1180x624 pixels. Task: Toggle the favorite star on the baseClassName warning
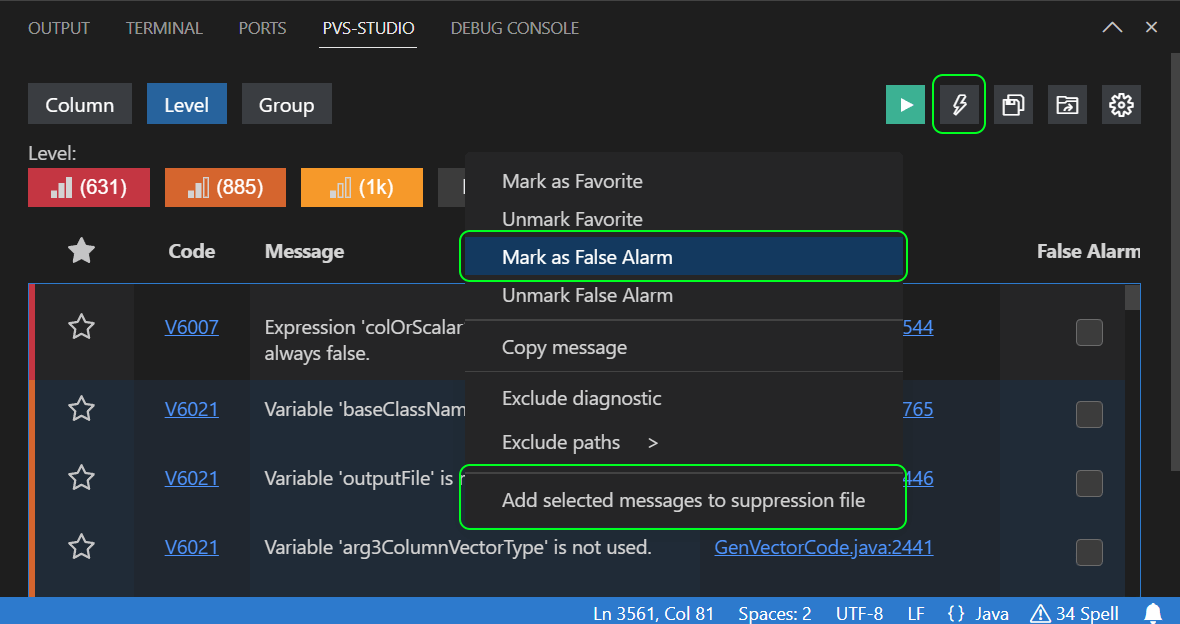tap(81, 408)
